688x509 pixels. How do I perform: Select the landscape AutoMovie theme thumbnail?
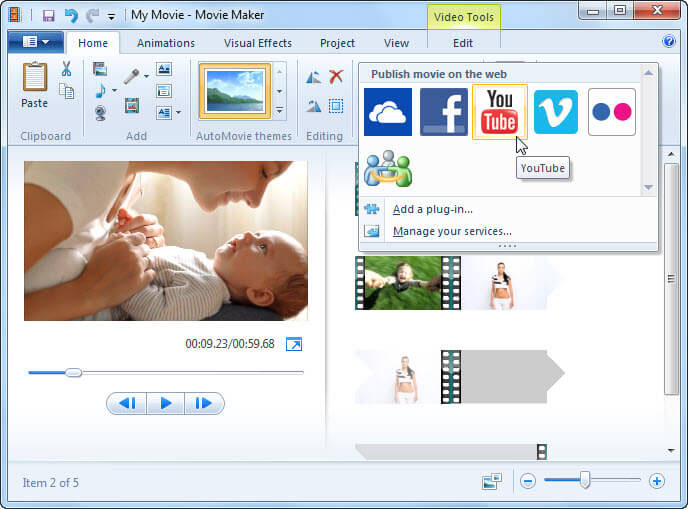tap(235, 91)
